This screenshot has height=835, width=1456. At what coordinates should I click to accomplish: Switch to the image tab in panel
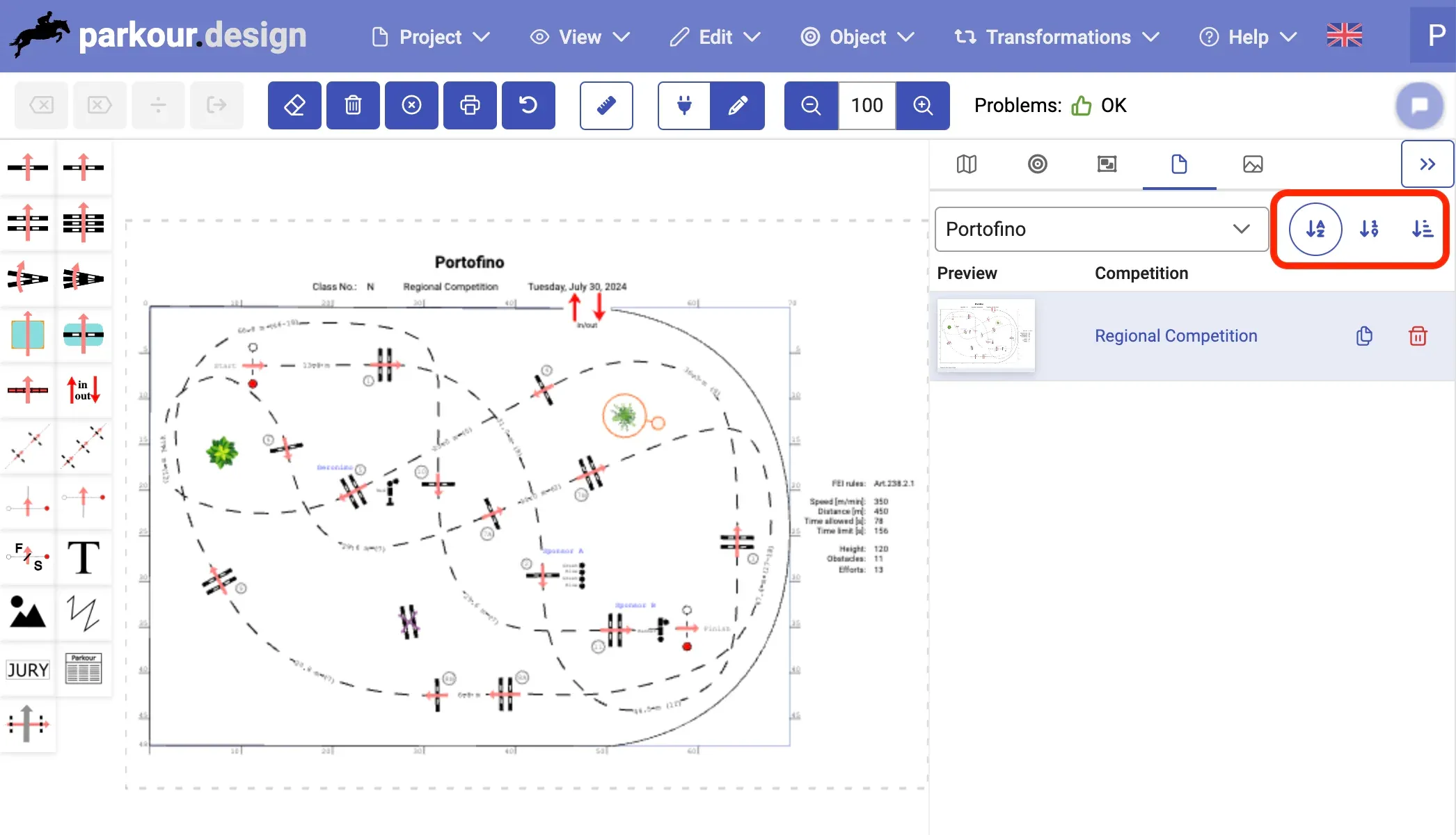pos(1253,164)
